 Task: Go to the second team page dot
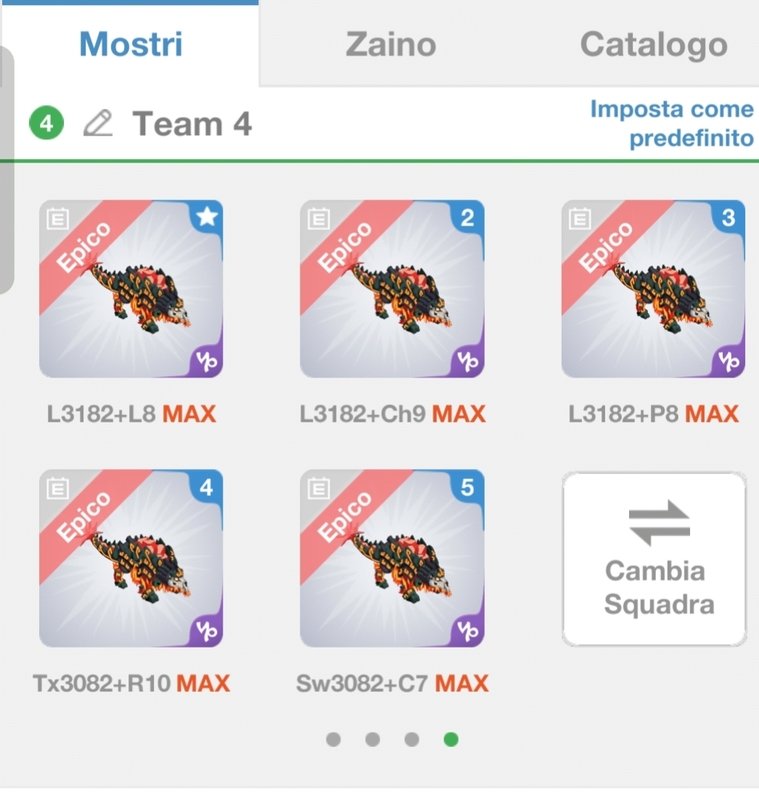(x=372, y=740)
